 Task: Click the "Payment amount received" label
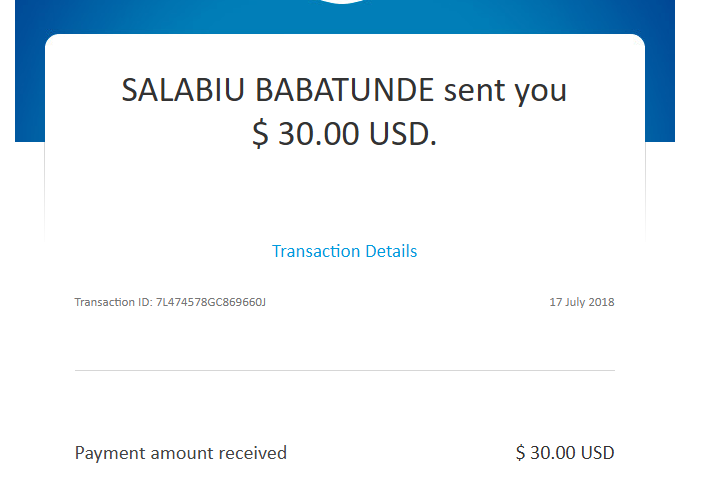tap(180, 453)
